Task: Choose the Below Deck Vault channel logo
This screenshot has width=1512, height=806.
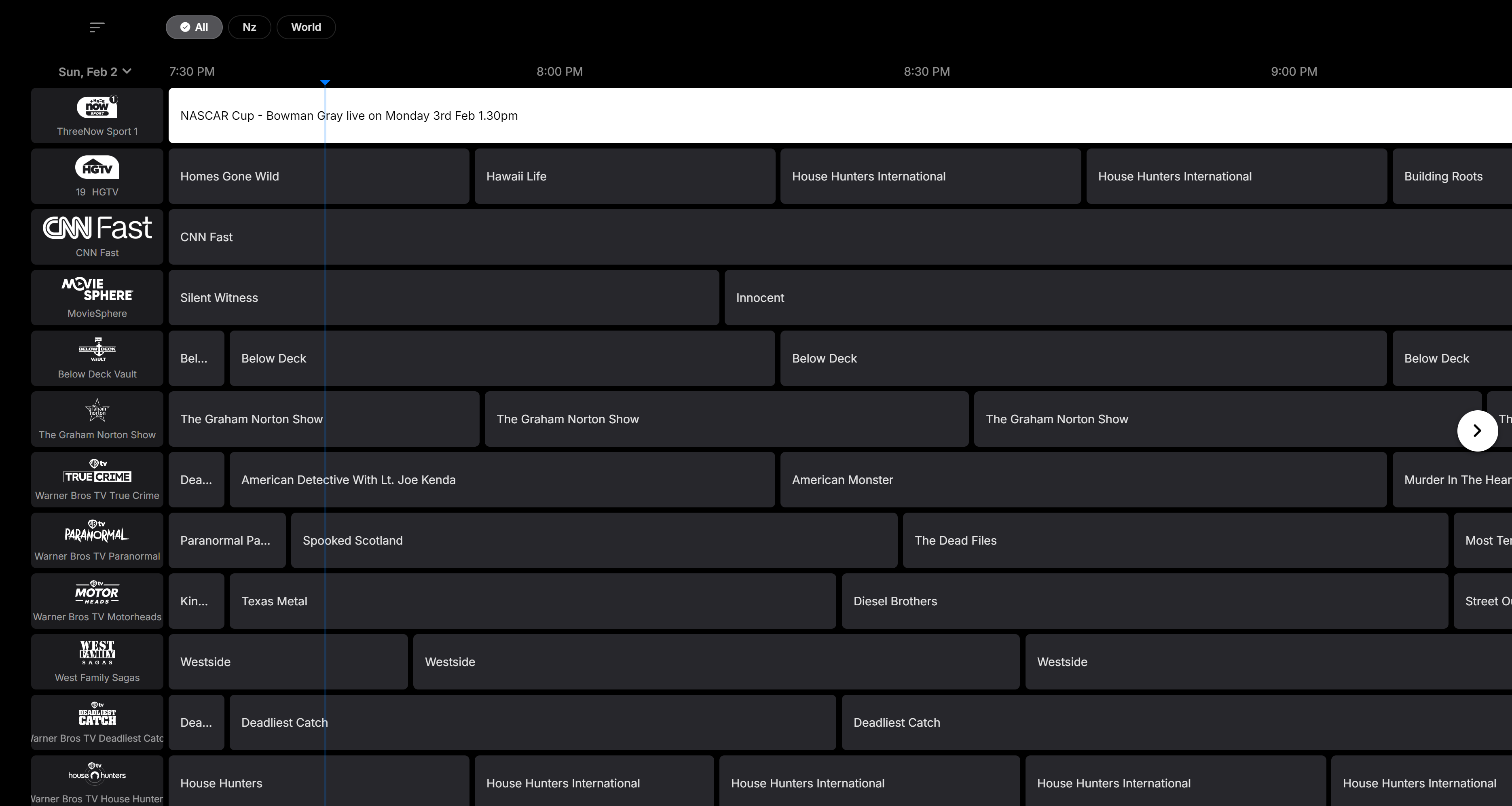Action: point(97,350)
